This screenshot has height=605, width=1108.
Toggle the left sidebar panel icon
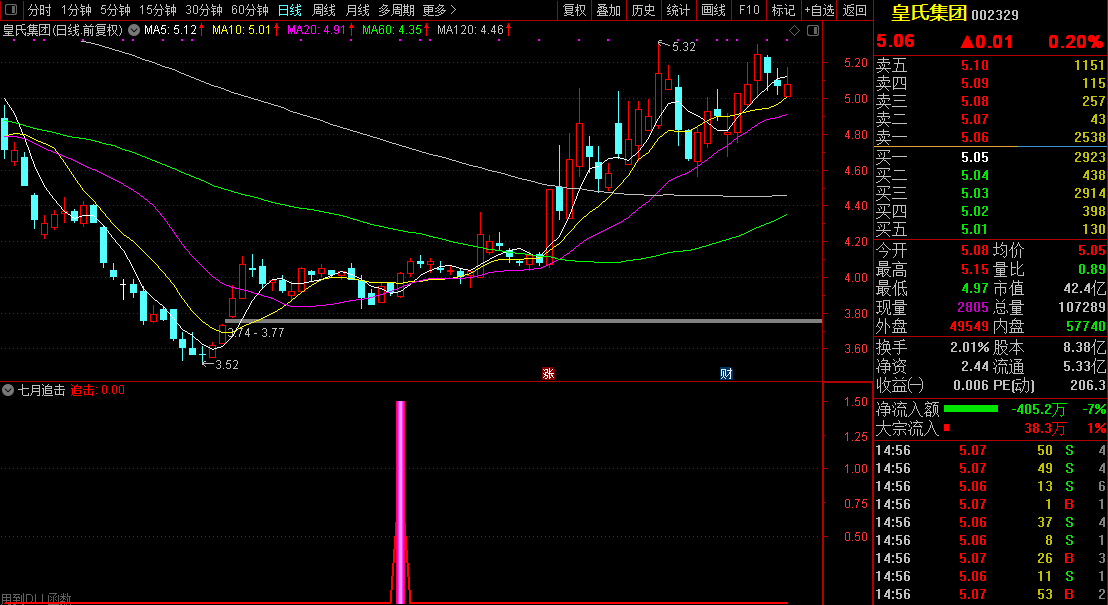[11, 10]
